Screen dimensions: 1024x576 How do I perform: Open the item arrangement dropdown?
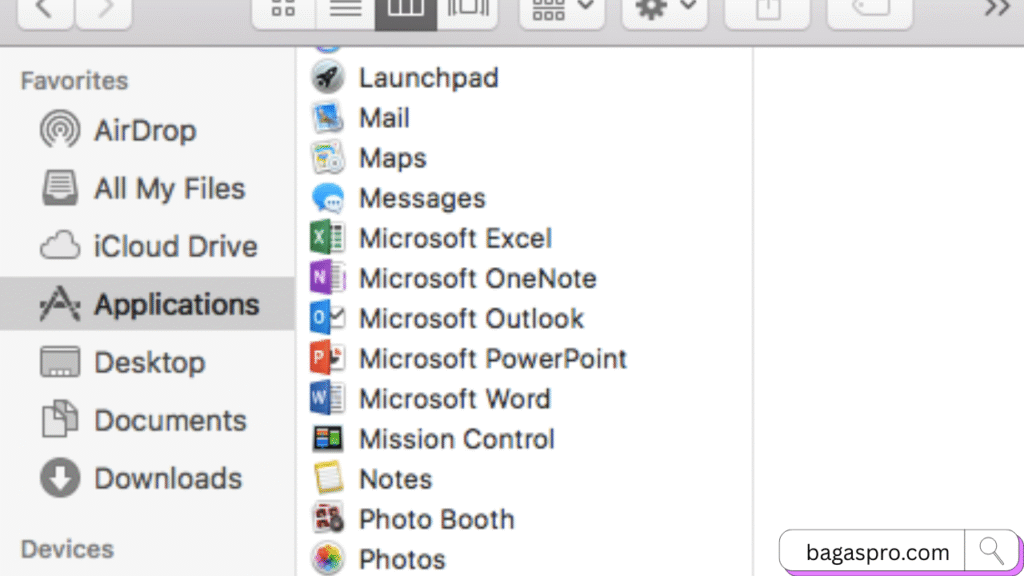point(561,10)
